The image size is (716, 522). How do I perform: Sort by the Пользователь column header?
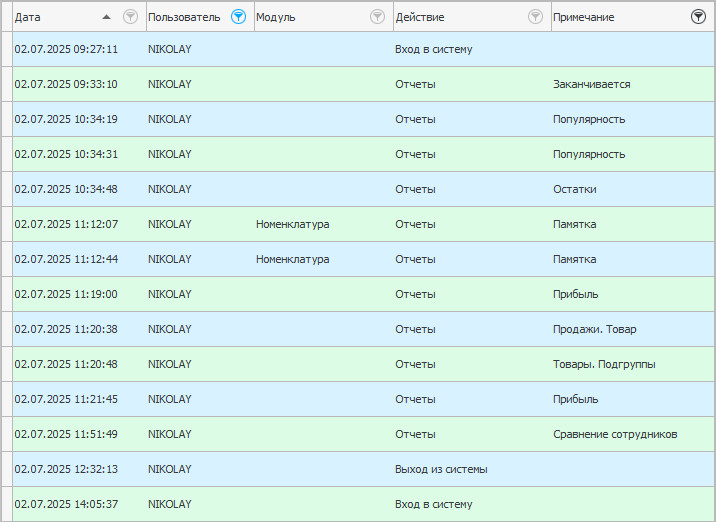(184, 17)
